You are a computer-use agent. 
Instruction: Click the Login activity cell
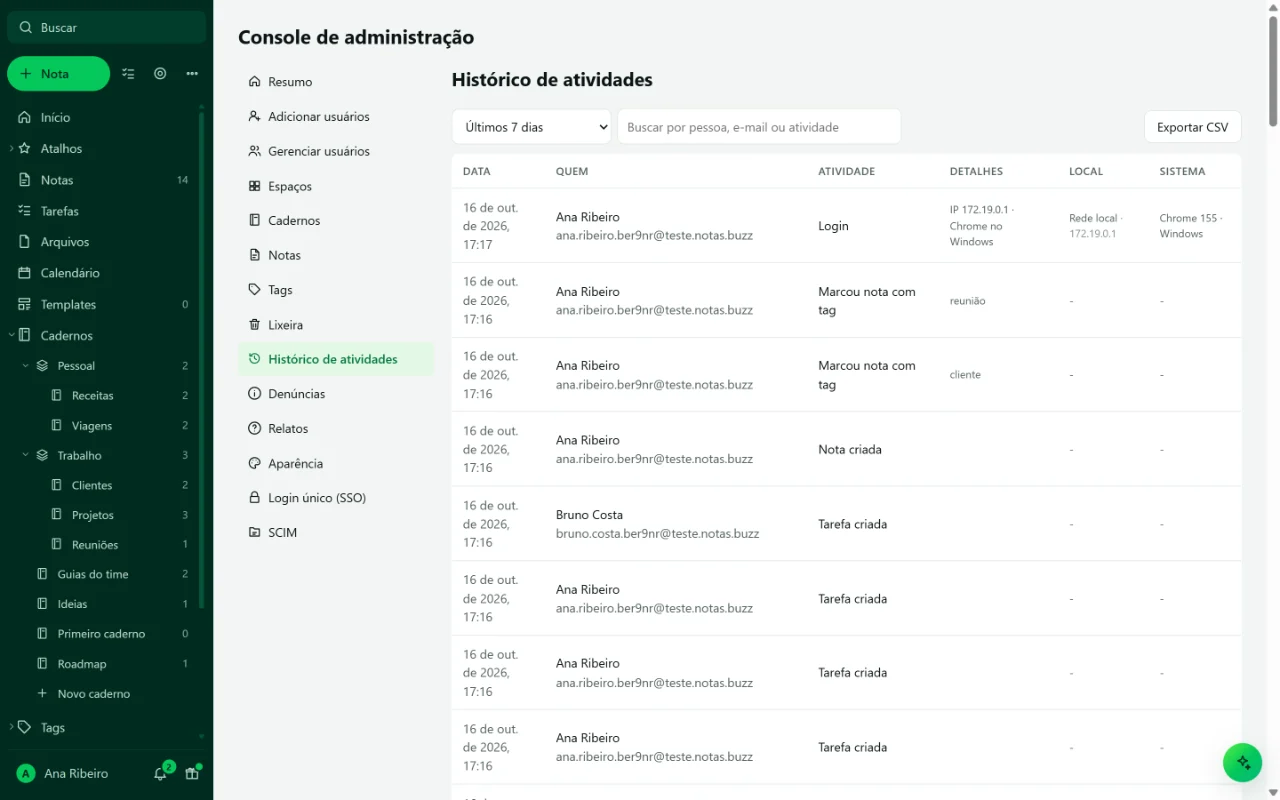point(833,226)
